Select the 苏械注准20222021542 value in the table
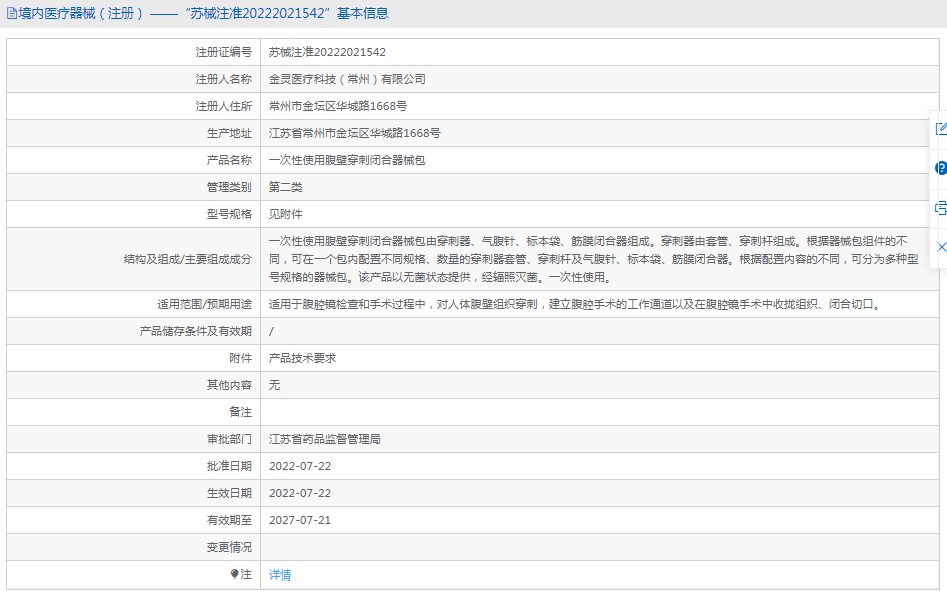Screen dimensions: 947x596 pyautogui.click(x=327, y=53)
